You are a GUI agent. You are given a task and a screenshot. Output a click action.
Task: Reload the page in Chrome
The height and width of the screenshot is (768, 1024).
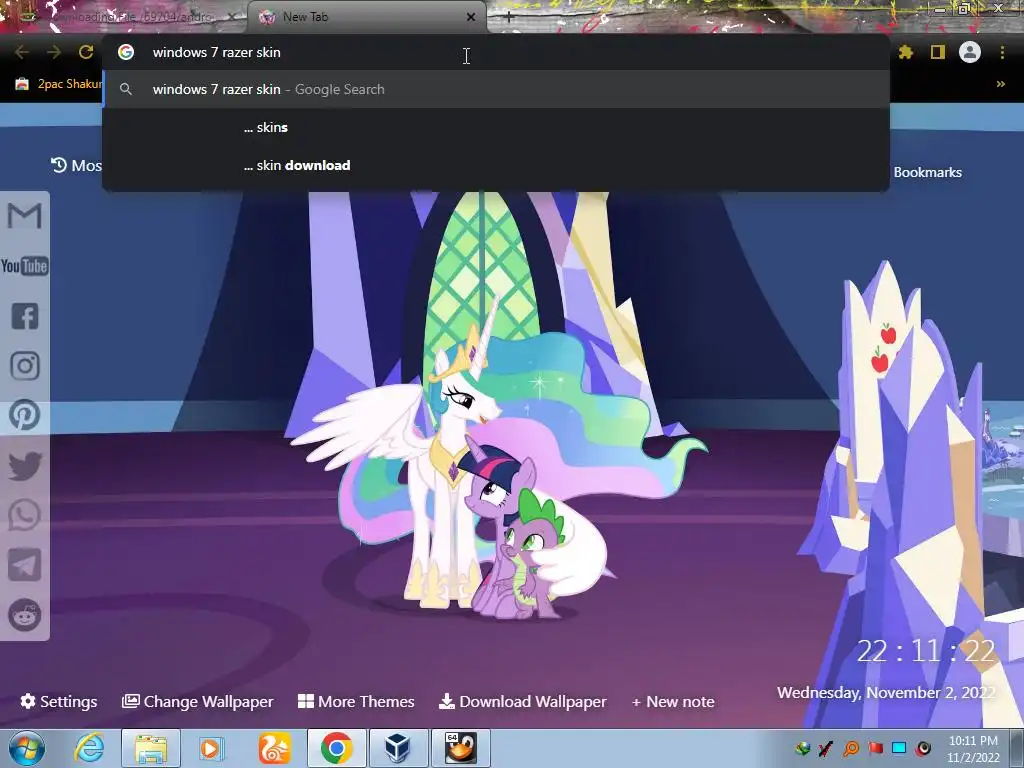click(x=86, y=52)
